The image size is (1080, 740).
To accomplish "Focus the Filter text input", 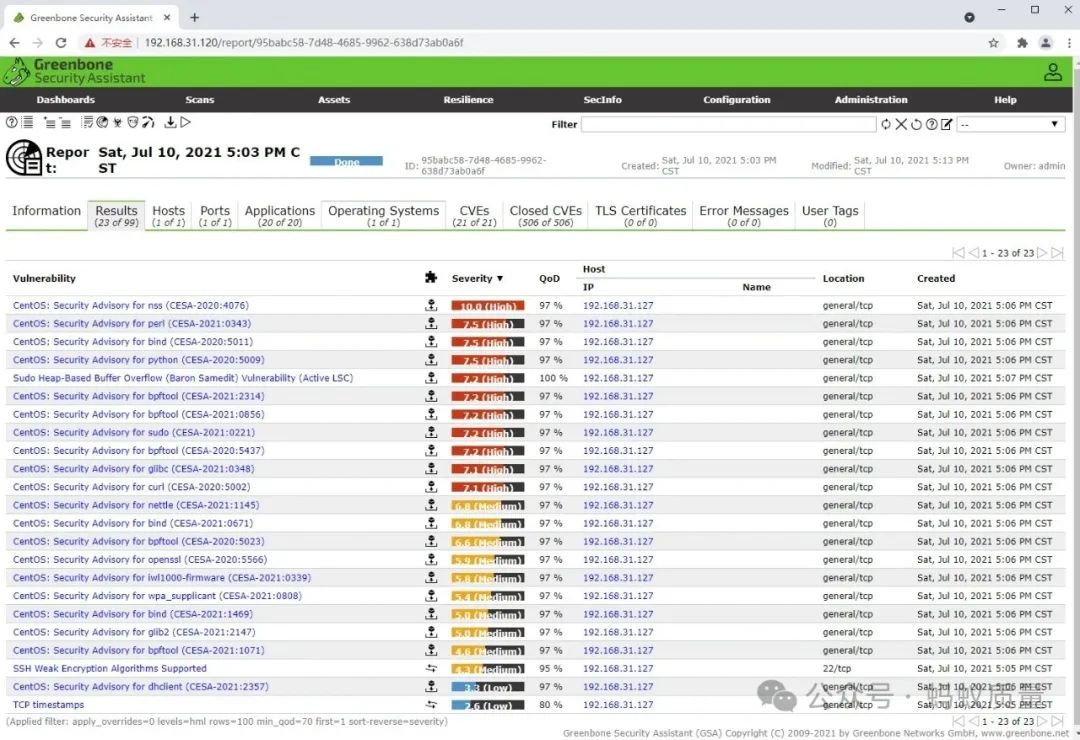I will coord(729,124).
